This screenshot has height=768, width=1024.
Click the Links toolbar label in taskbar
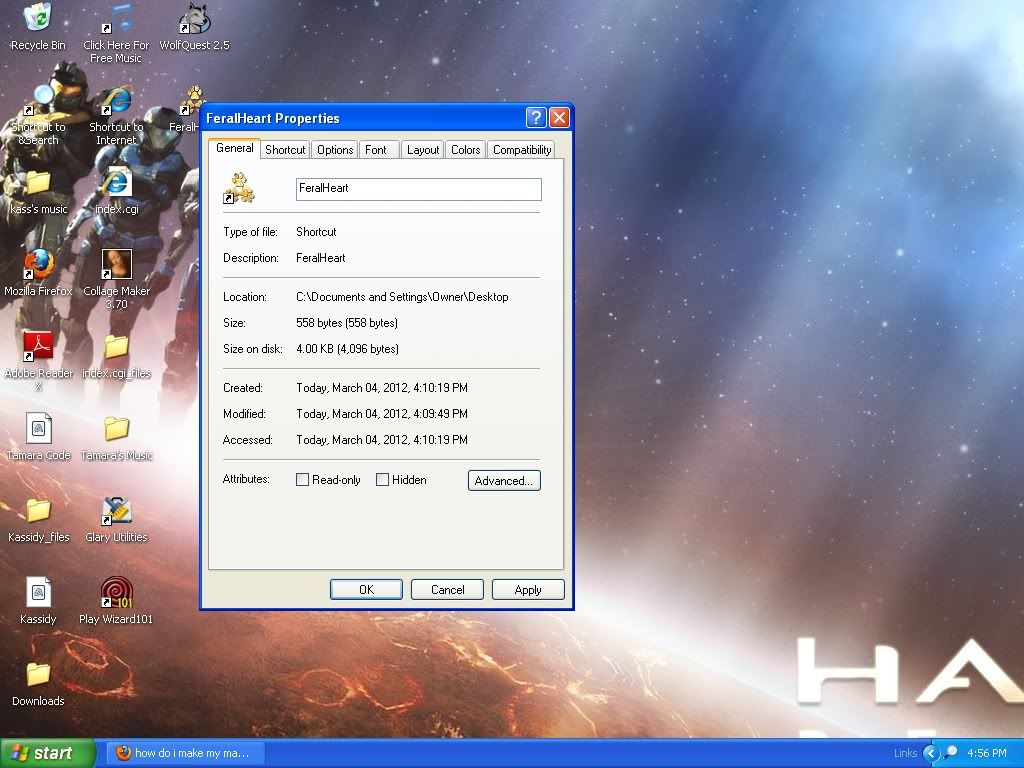tap(905, 753)
